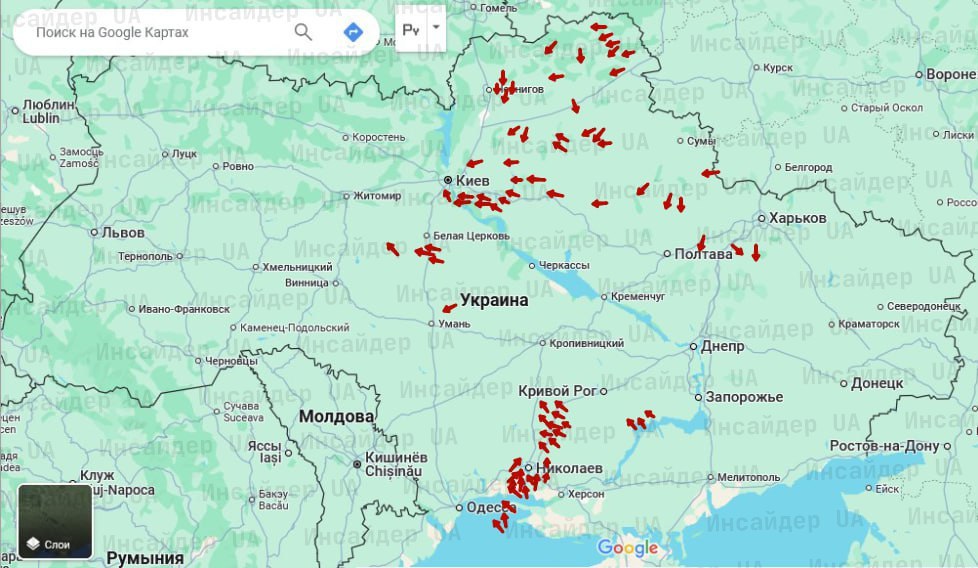978x568 pixels.
Task: Toggle the 'Ру' input language button
Action: [410, 30]
